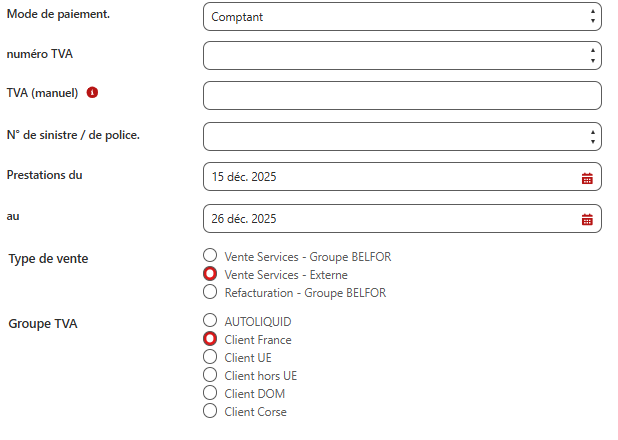Open the numéro TVA dropdown
This screenshot has width=618, height=440.
(402, 56)
